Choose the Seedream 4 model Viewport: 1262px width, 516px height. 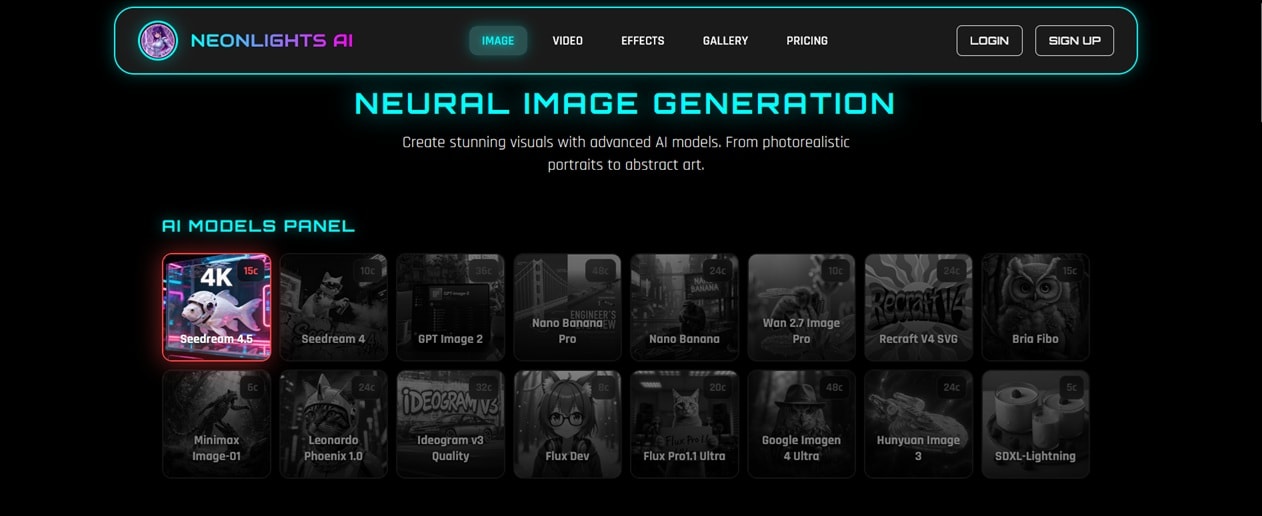point(334,307)
